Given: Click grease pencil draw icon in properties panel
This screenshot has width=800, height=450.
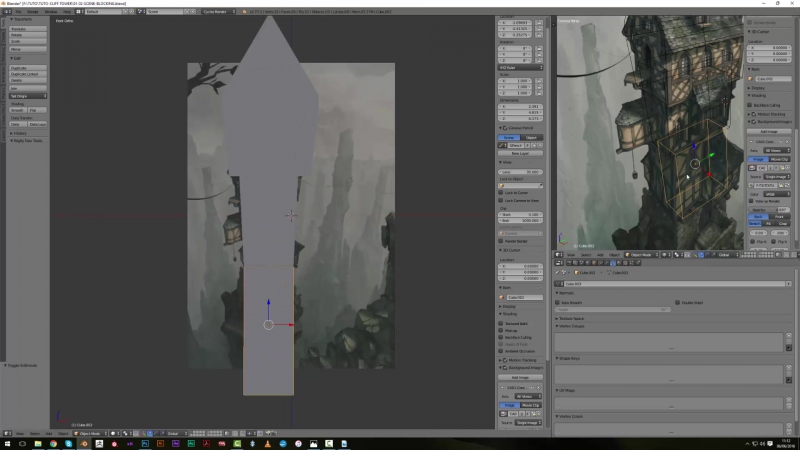Looking at the screenshot, I should 502,145.
